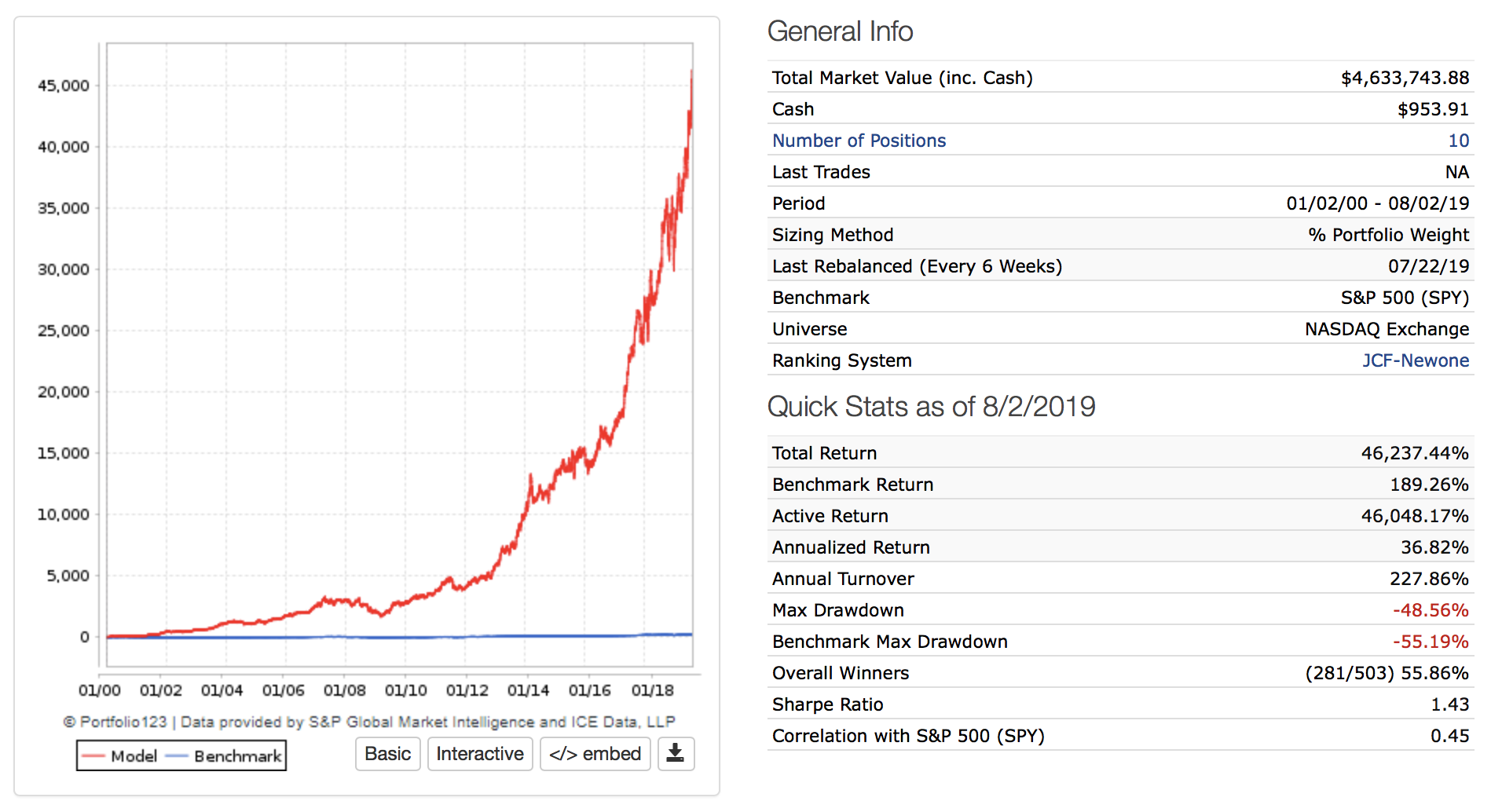The height and width of the screenshot is (812, 1502).
Task: Toggle the Model series in legend
Action: coord(134,756)
